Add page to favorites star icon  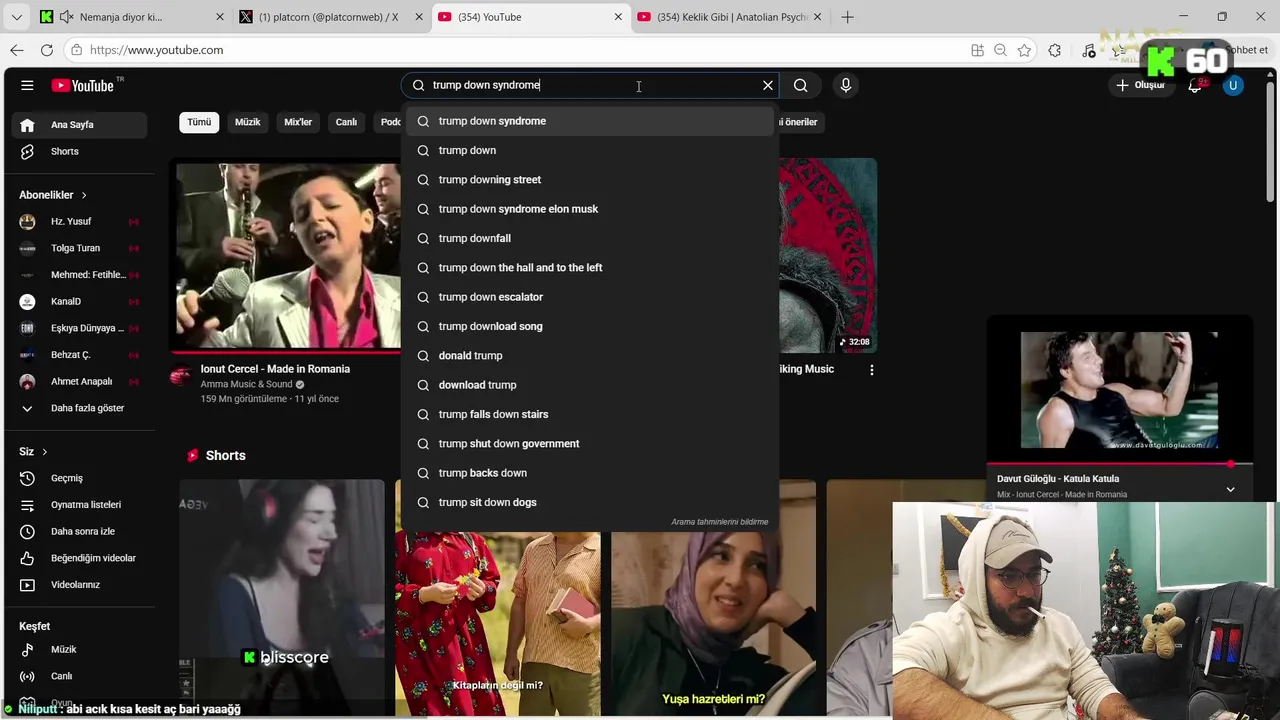[x=1024, y=50]
